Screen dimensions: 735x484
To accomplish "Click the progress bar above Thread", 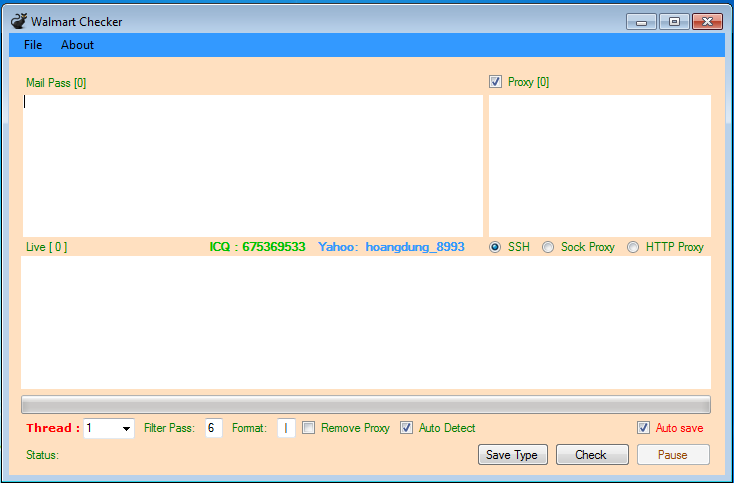I will [x=366, y=404].
